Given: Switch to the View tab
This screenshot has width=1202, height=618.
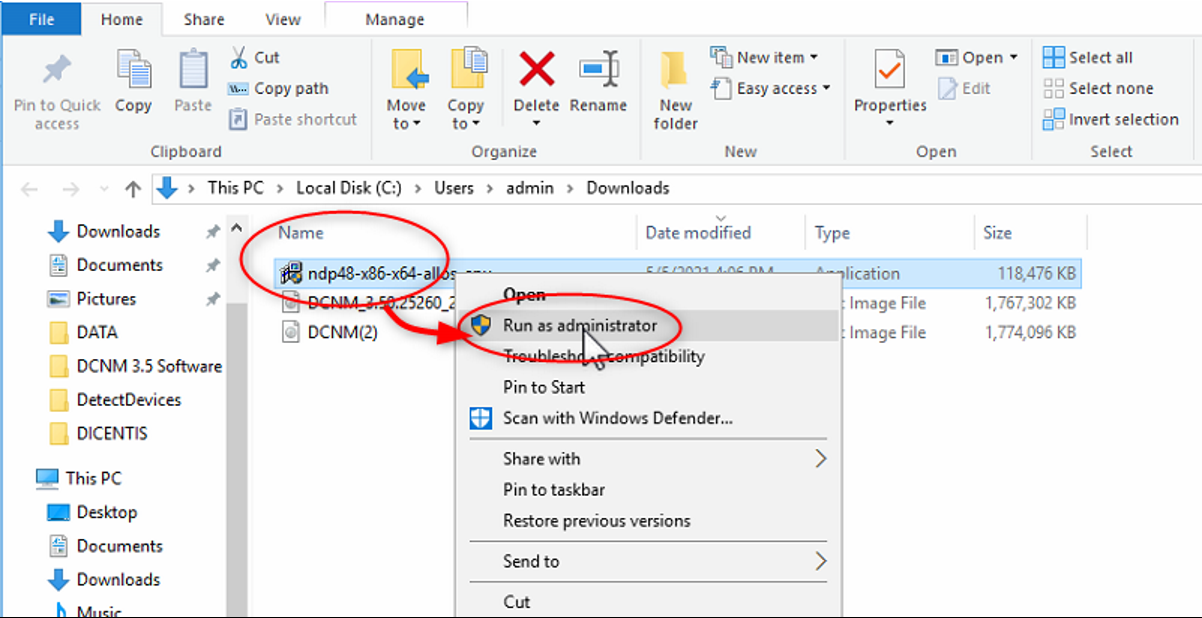Looking at the screenshot, I should click(x=283, y=19).
